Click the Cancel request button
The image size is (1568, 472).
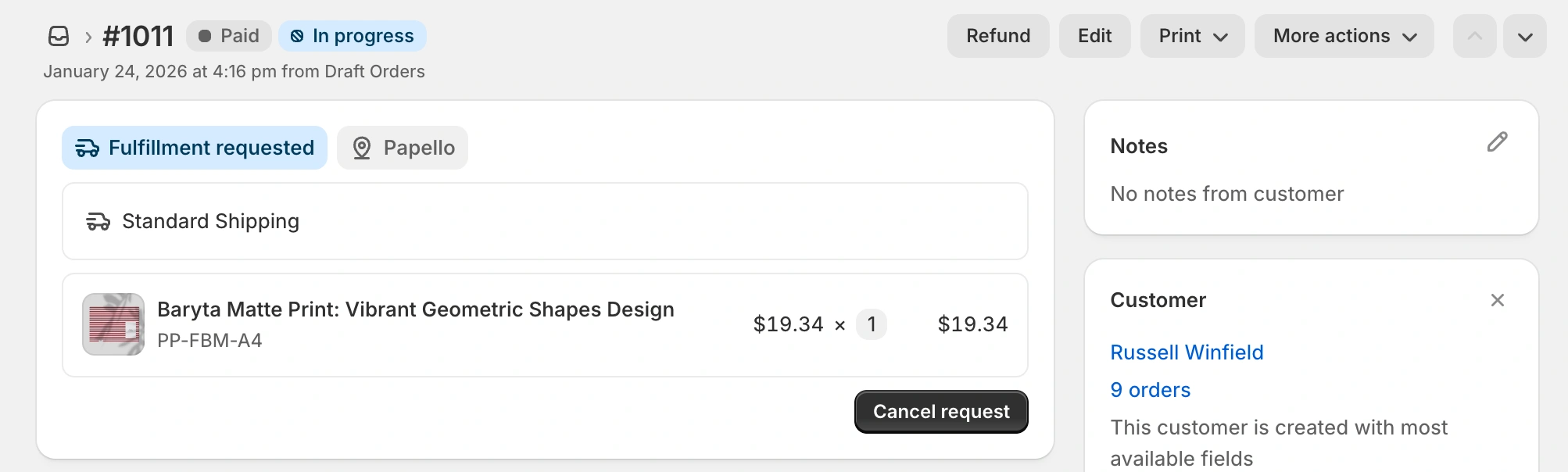click(x=940, y=412)
